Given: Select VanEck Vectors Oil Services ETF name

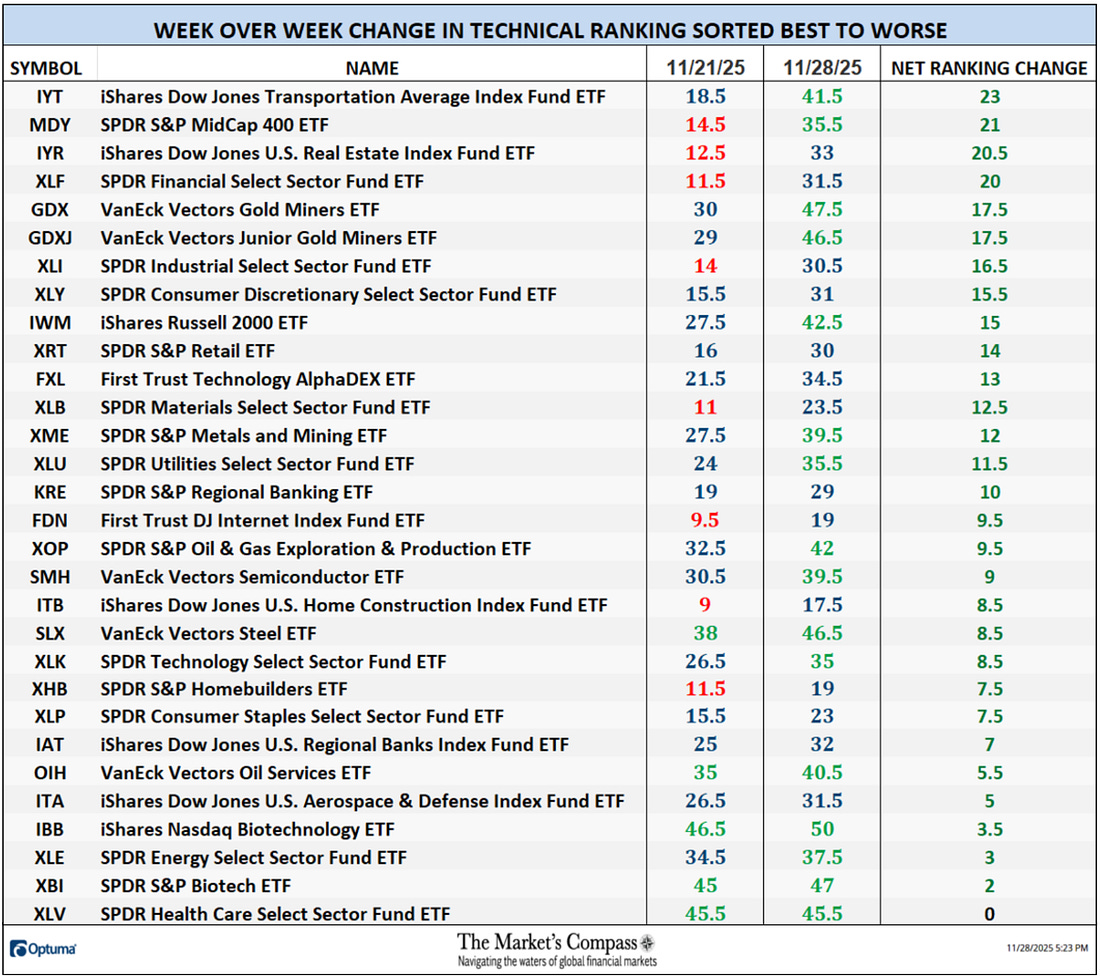Looking at the screenshot, I should pos(236,773).
